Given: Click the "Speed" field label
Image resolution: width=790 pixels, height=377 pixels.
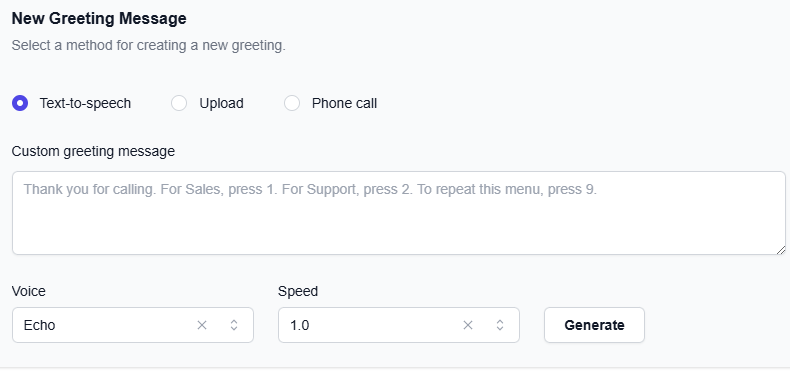Looking at the screenshot, I should point(298,291).
